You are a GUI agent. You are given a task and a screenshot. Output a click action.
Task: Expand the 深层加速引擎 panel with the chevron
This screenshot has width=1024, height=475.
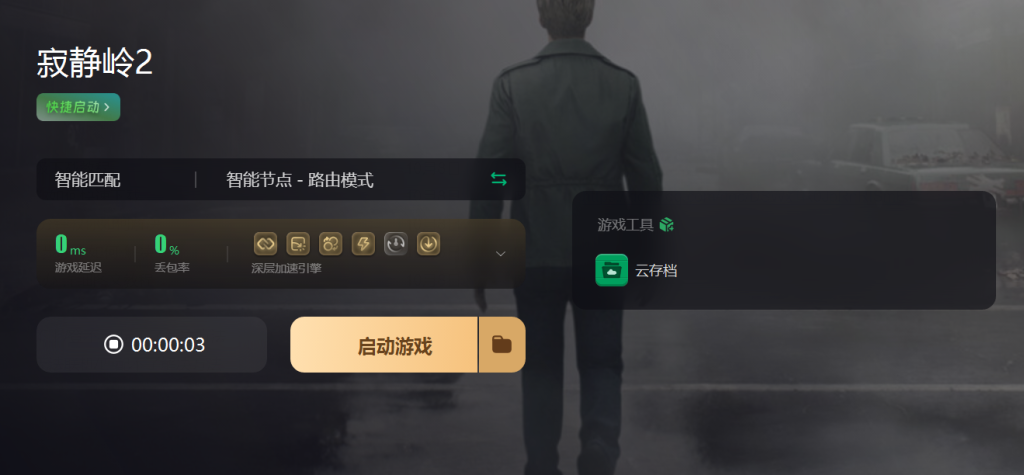click(501, 254)
